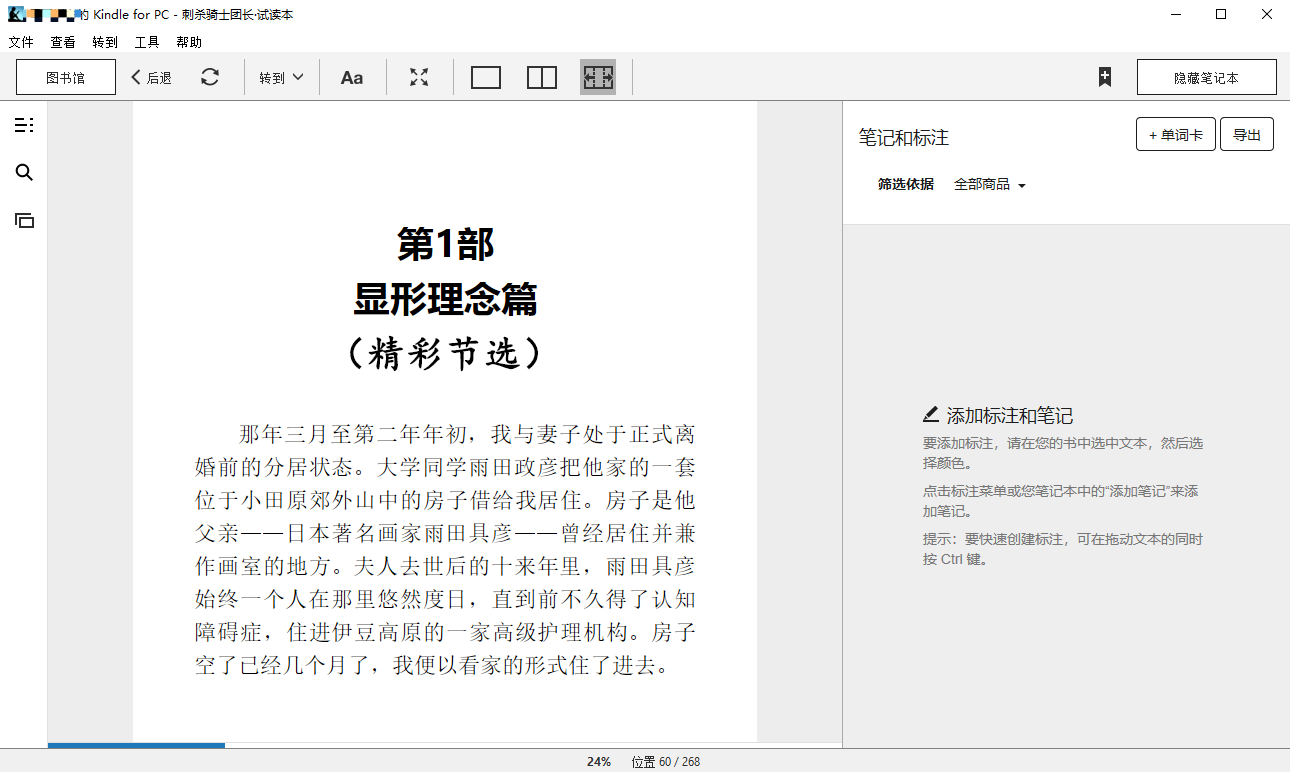Create a new flashcard with + 单词卡
The width and height of the screenshot is (1290, 772).
[1176, 135]
